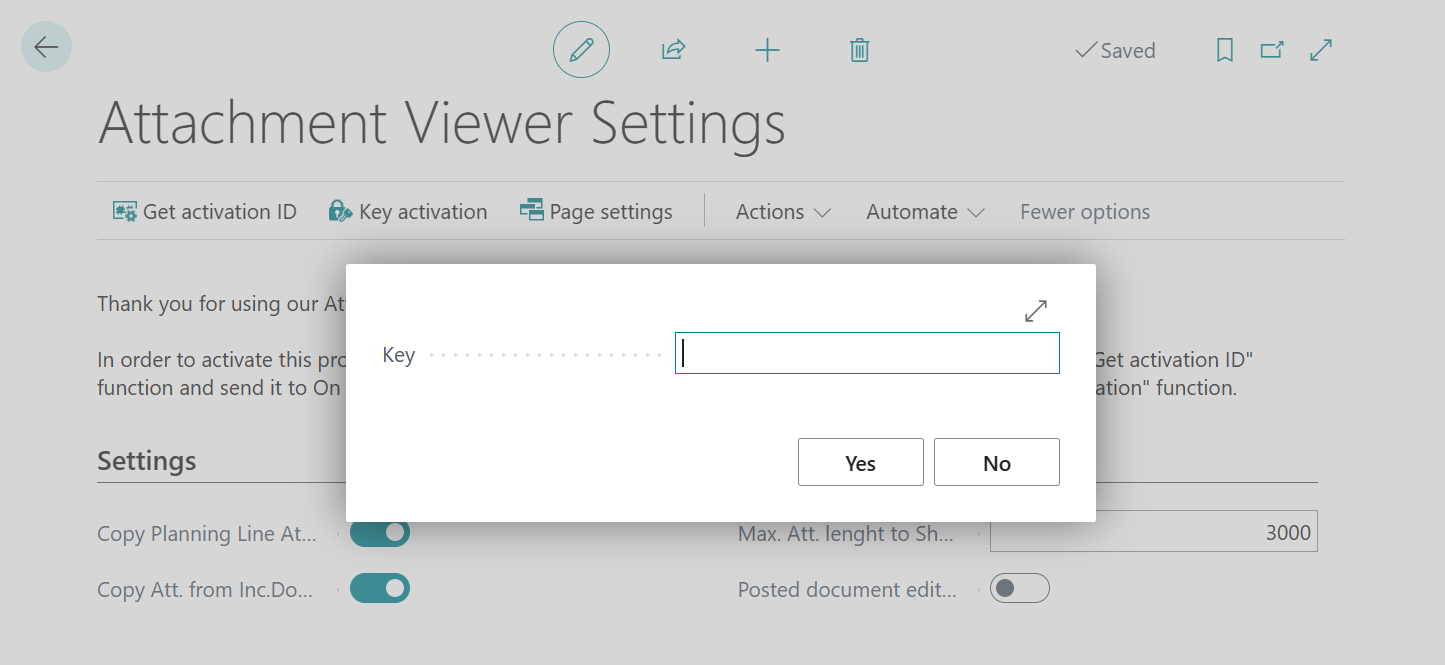Click the page-level expand arrows icon
1445x665 pixels.
[1321, 50]
